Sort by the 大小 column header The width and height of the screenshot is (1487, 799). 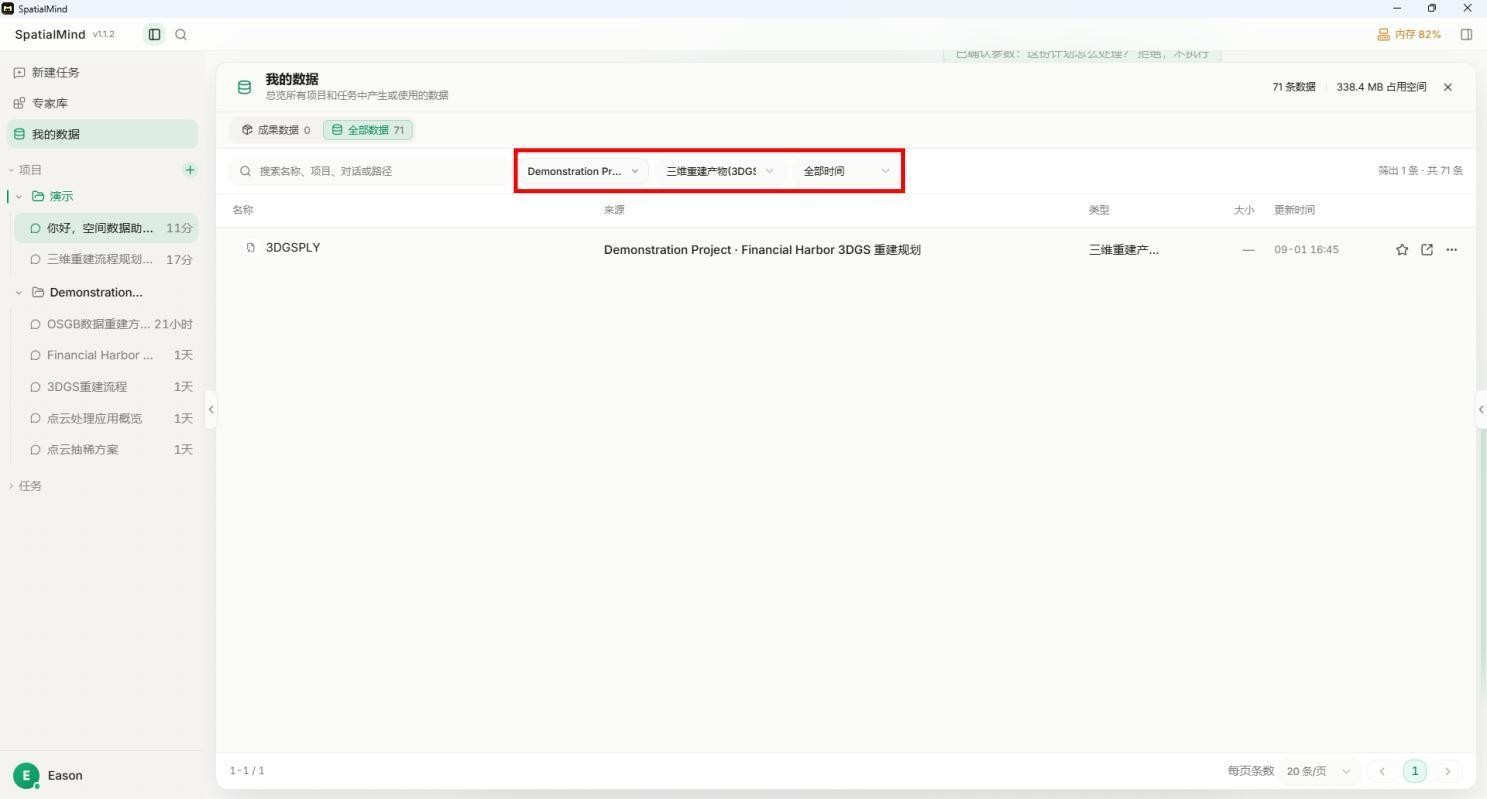point(1244,210)
